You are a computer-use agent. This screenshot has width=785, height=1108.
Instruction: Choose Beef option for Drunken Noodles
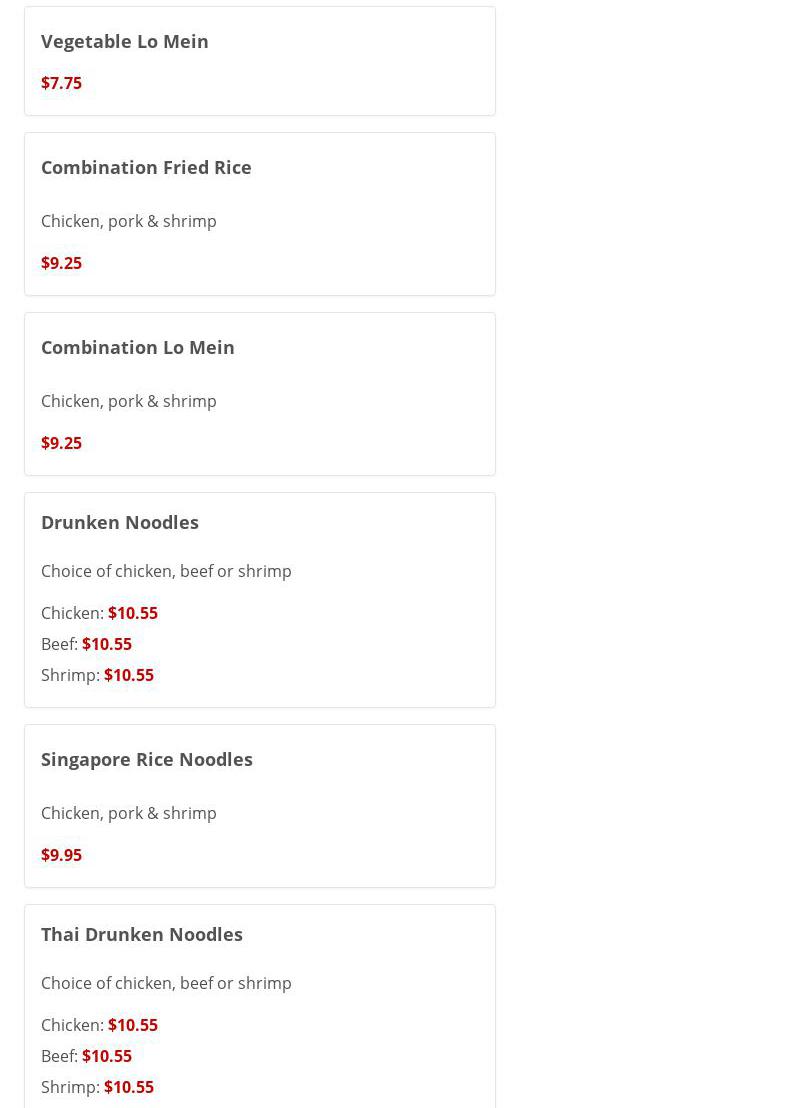point(86,644)
